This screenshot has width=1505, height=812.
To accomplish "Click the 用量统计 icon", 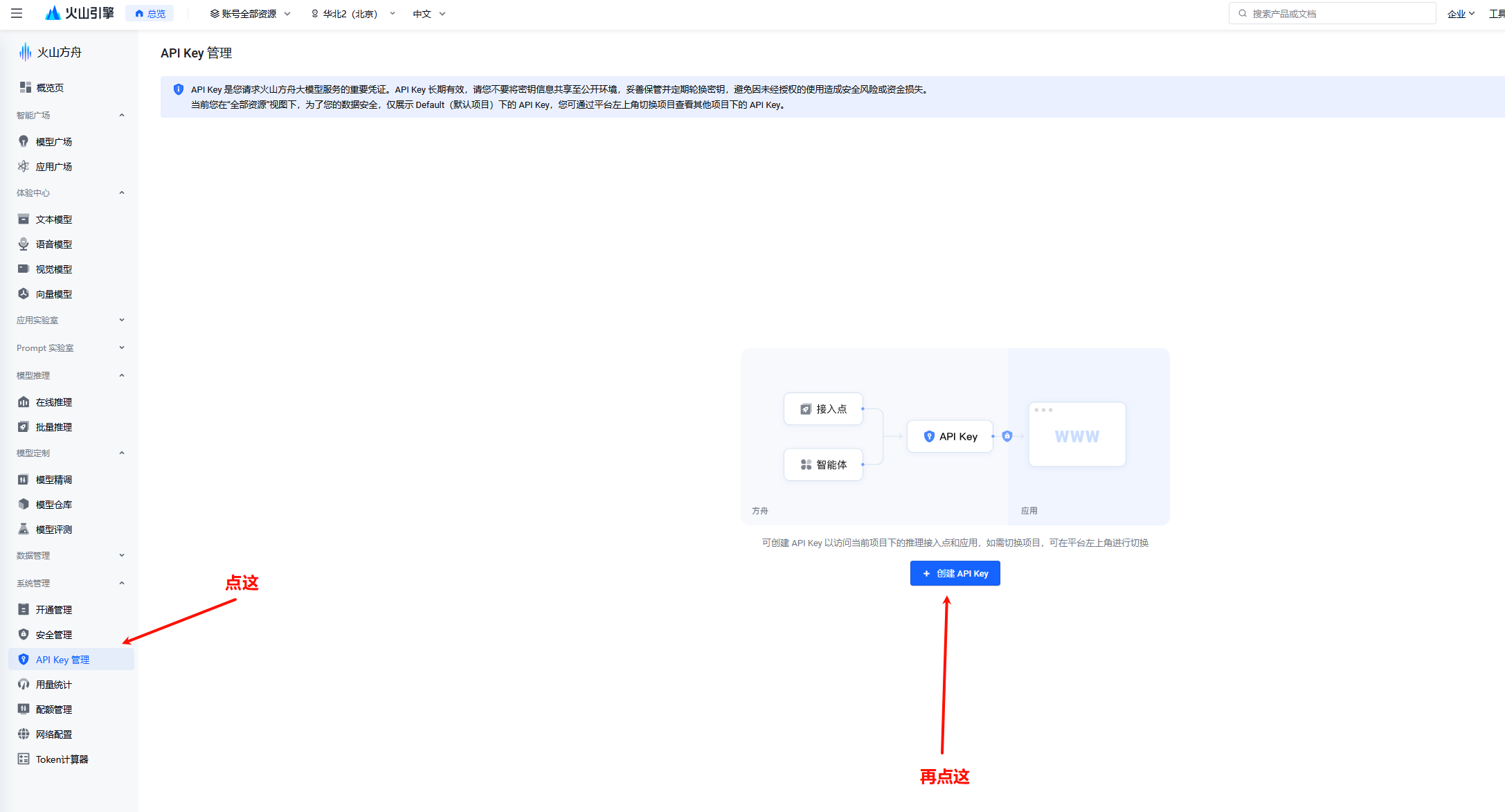I will pyautogui.click(x=24, y=684).
